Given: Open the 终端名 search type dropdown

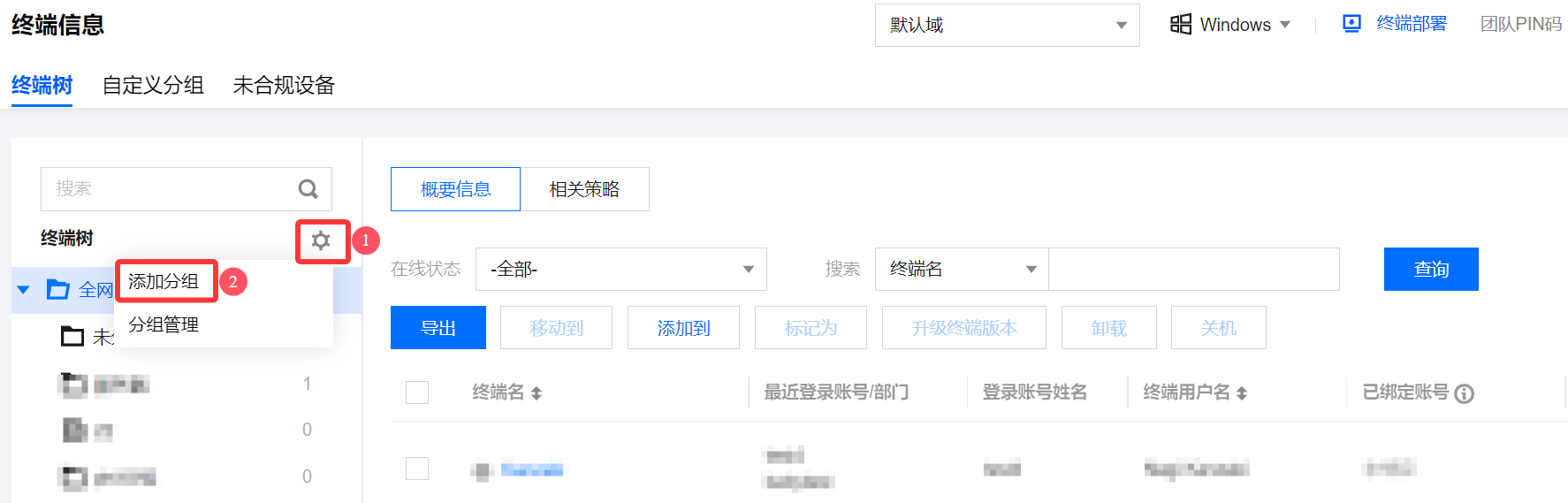Looking at the screenshot, I should click(x=961, y=269).
